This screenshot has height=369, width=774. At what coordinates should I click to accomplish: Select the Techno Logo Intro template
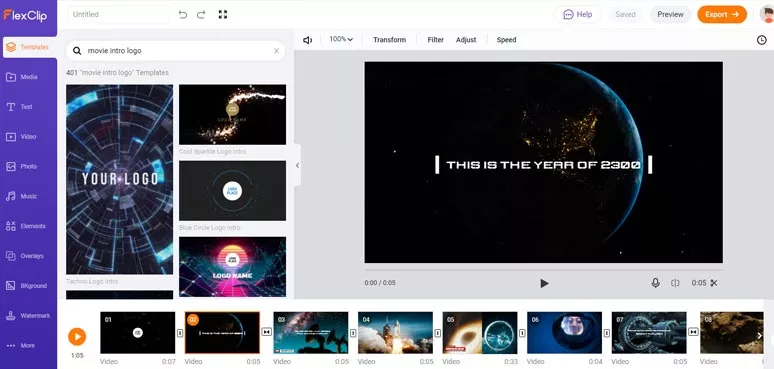pos(119,180)
